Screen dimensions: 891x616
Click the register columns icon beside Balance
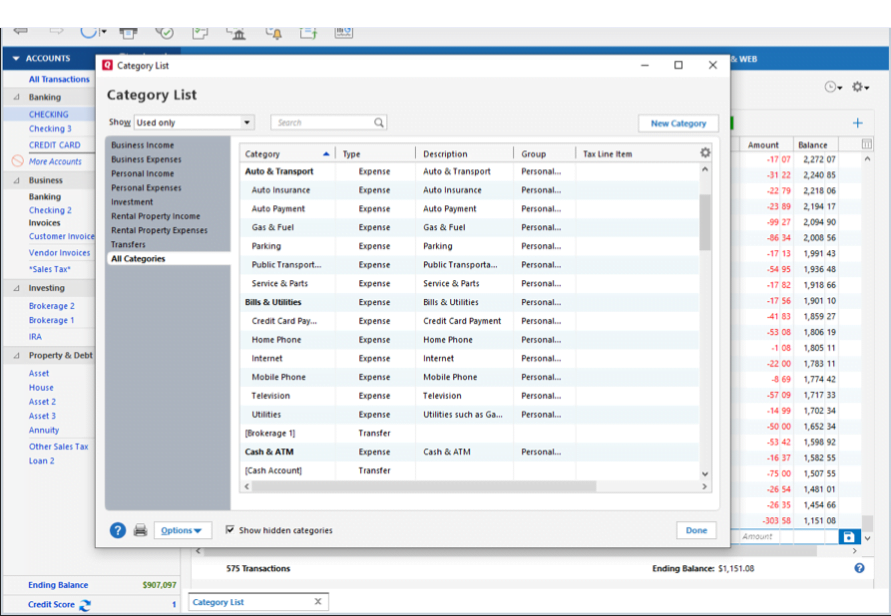866,145
